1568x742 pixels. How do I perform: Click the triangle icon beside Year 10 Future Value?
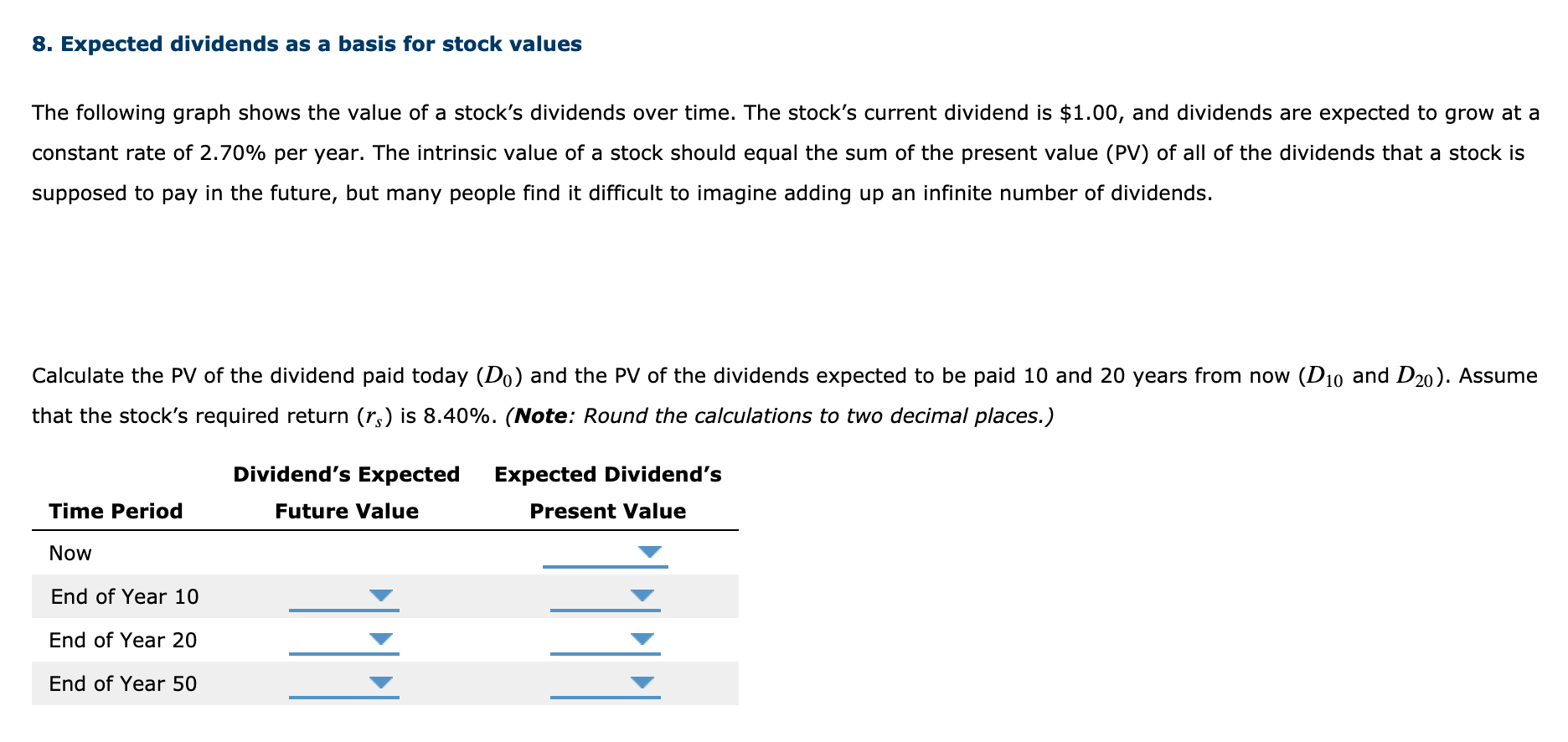[x=381, y=595]
